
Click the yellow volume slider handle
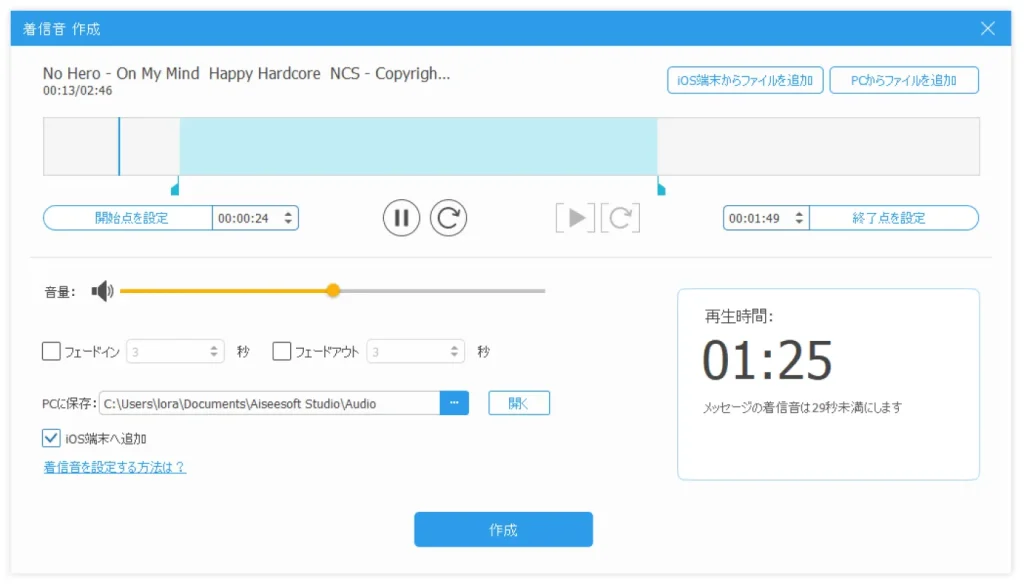coord(333,291)
